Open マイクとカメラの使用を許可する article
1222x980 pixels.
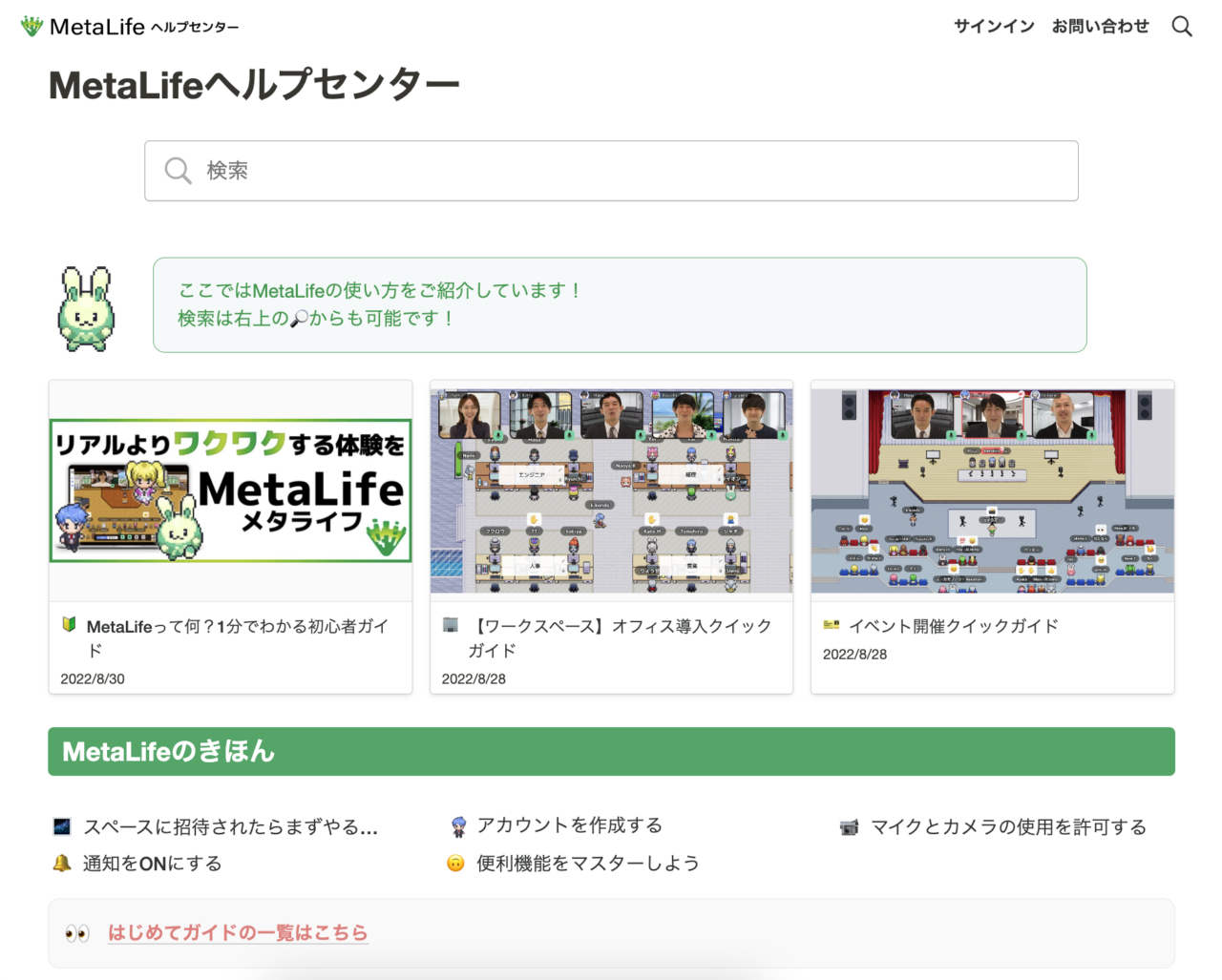[1008, 827]
